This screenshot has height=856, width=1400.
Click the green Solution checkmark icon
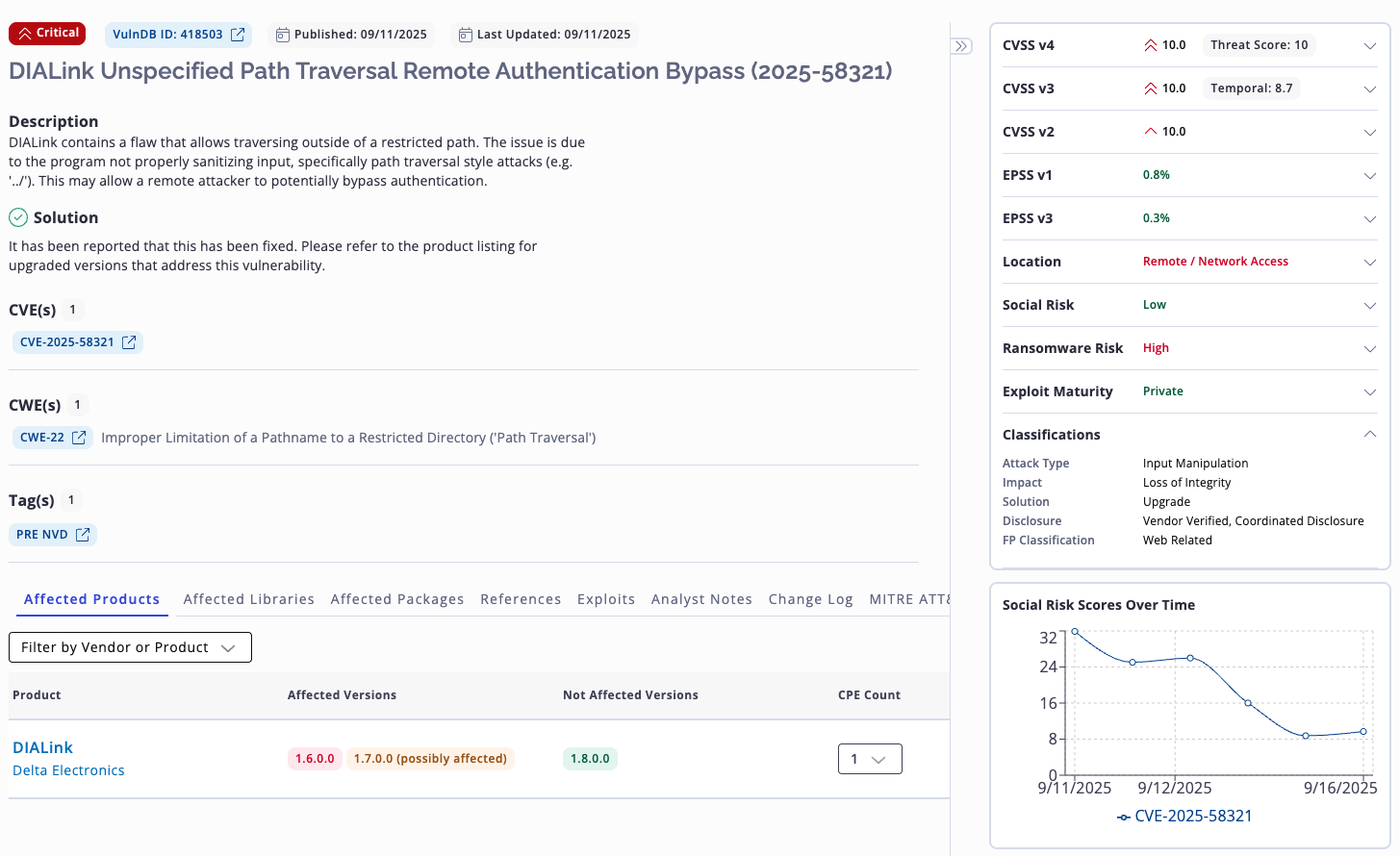18,217
